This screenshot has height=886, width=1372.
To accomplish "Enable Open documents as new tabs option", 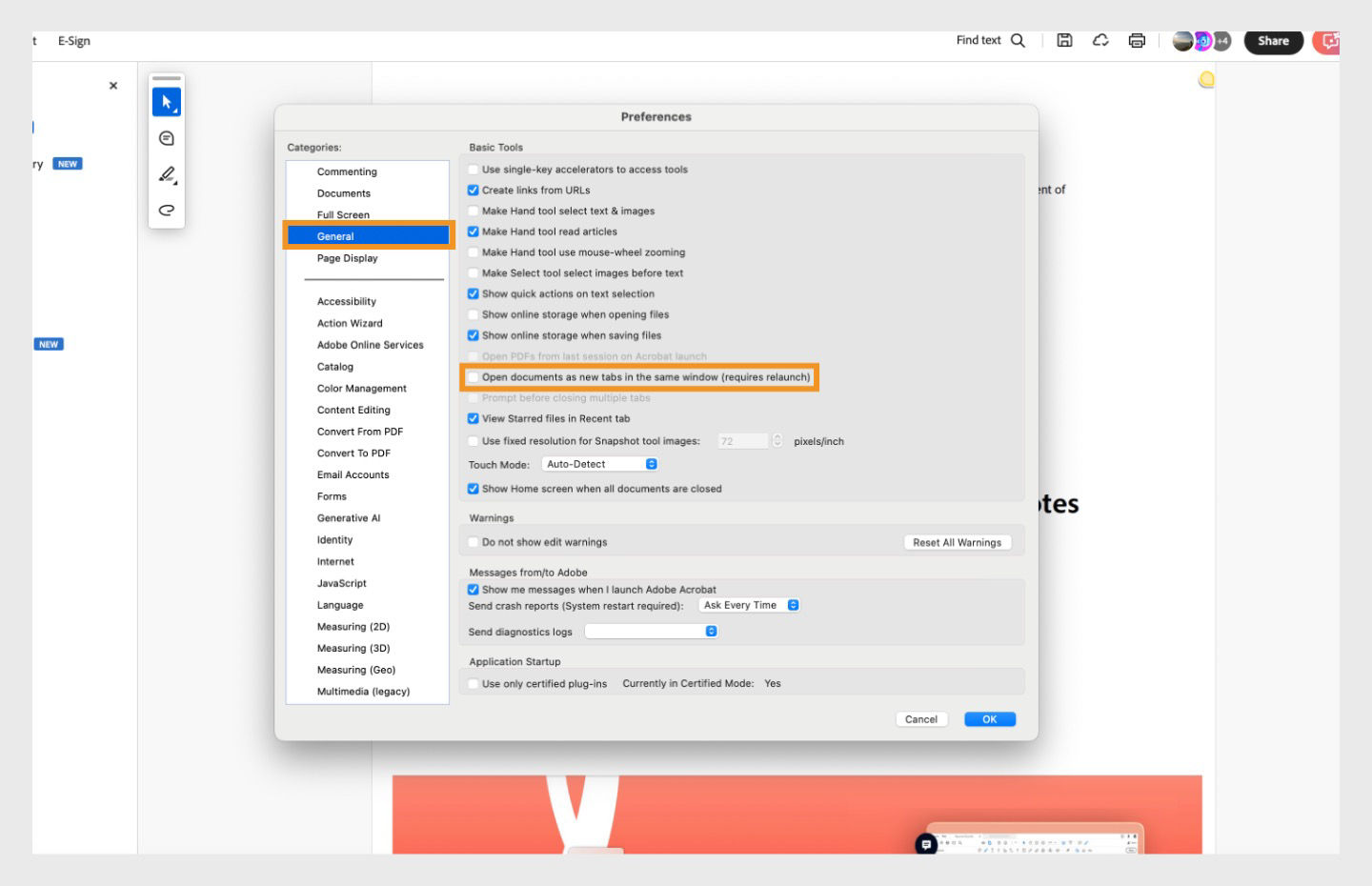I will point(474,376).
